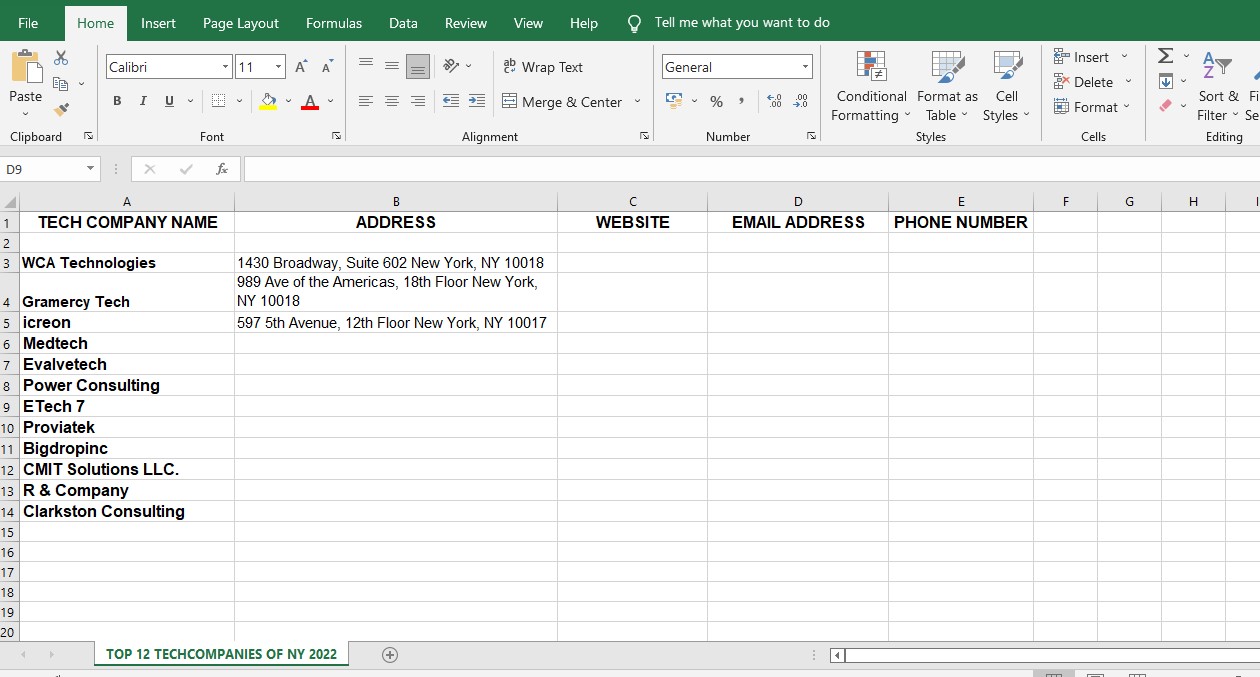The height and width of the screenshot is (677, 1260).
Task: Click the Copy icon in Clipboard group
Action: coord(61,84)
